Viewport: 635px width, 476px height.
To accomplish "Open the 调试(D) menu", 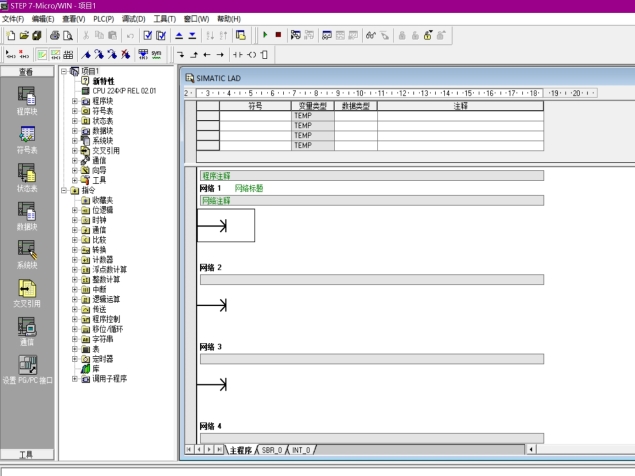I will 133,19.
